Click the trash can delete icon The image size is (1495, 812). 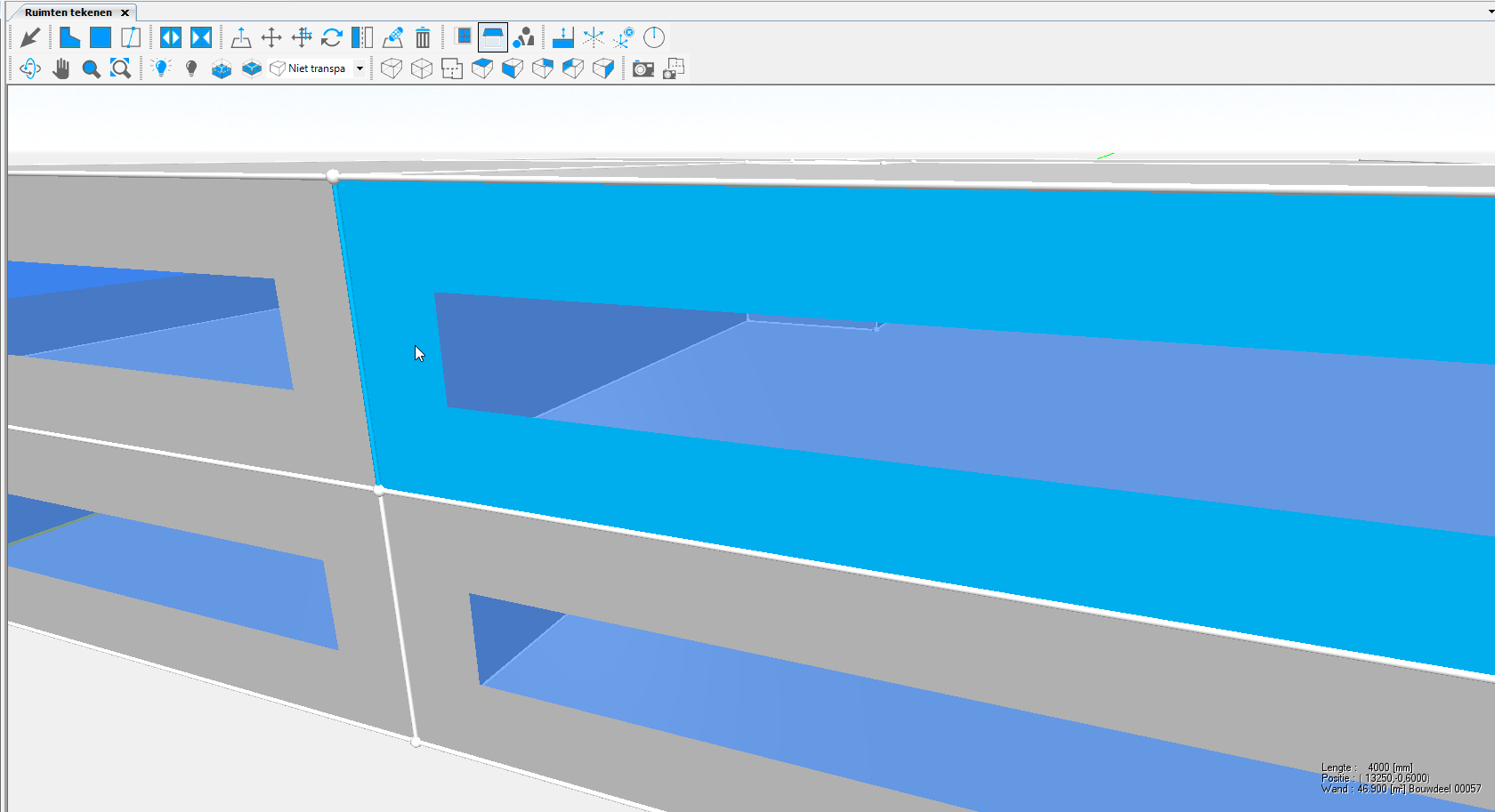click(423, 37)
